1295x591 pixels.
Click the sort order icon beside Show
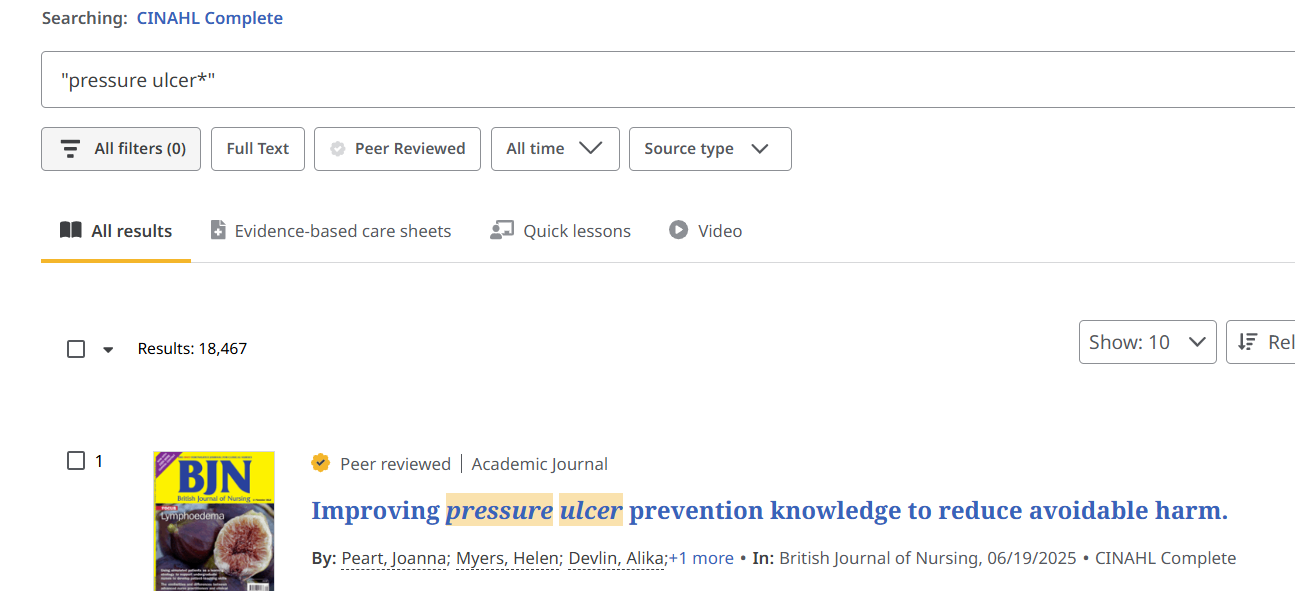point(1247,342)
